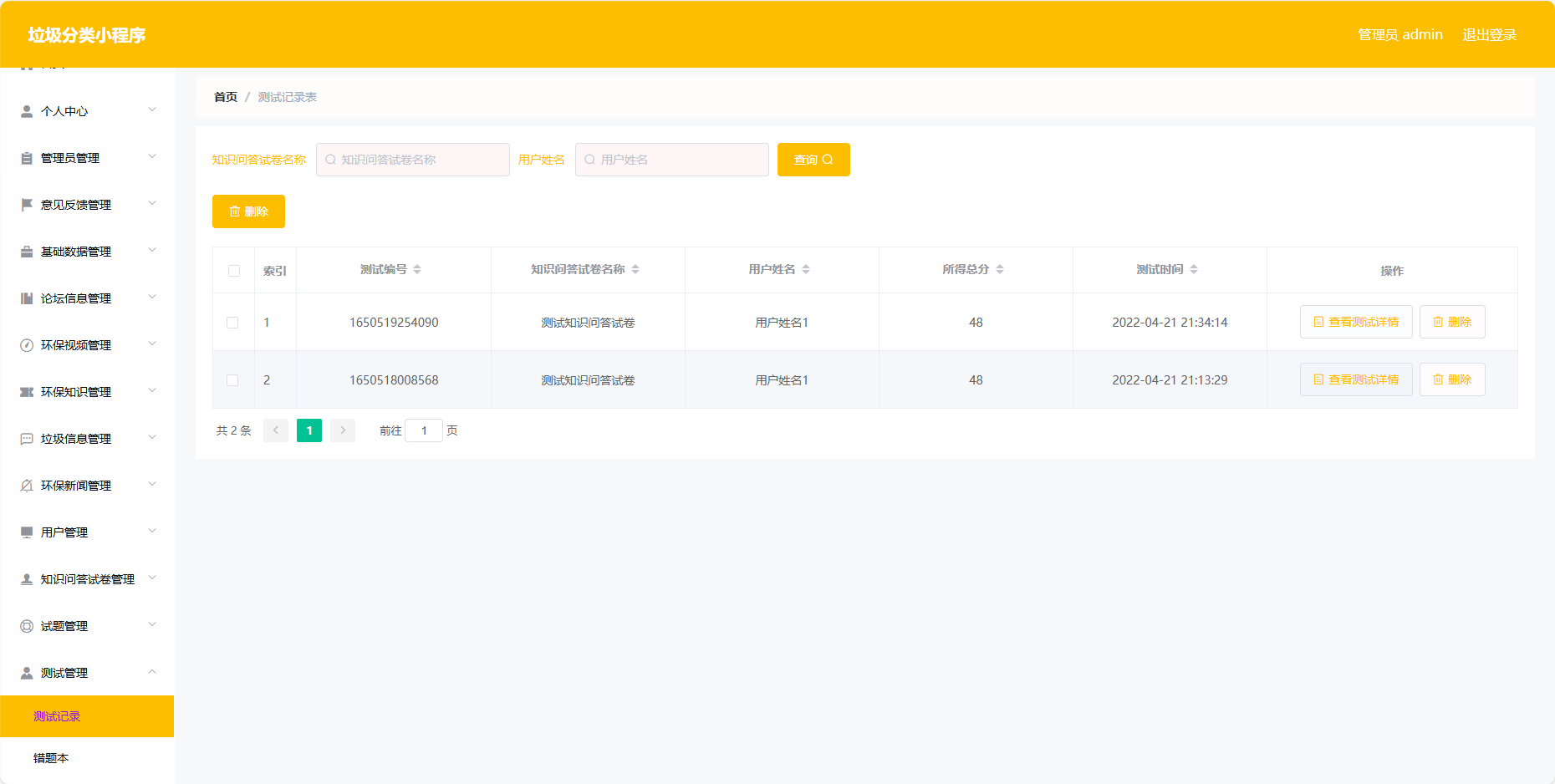This screenshot has width=1555, height=784.
Task: Click the 环保新闻管理 bell icon
Action: [27, 486]
